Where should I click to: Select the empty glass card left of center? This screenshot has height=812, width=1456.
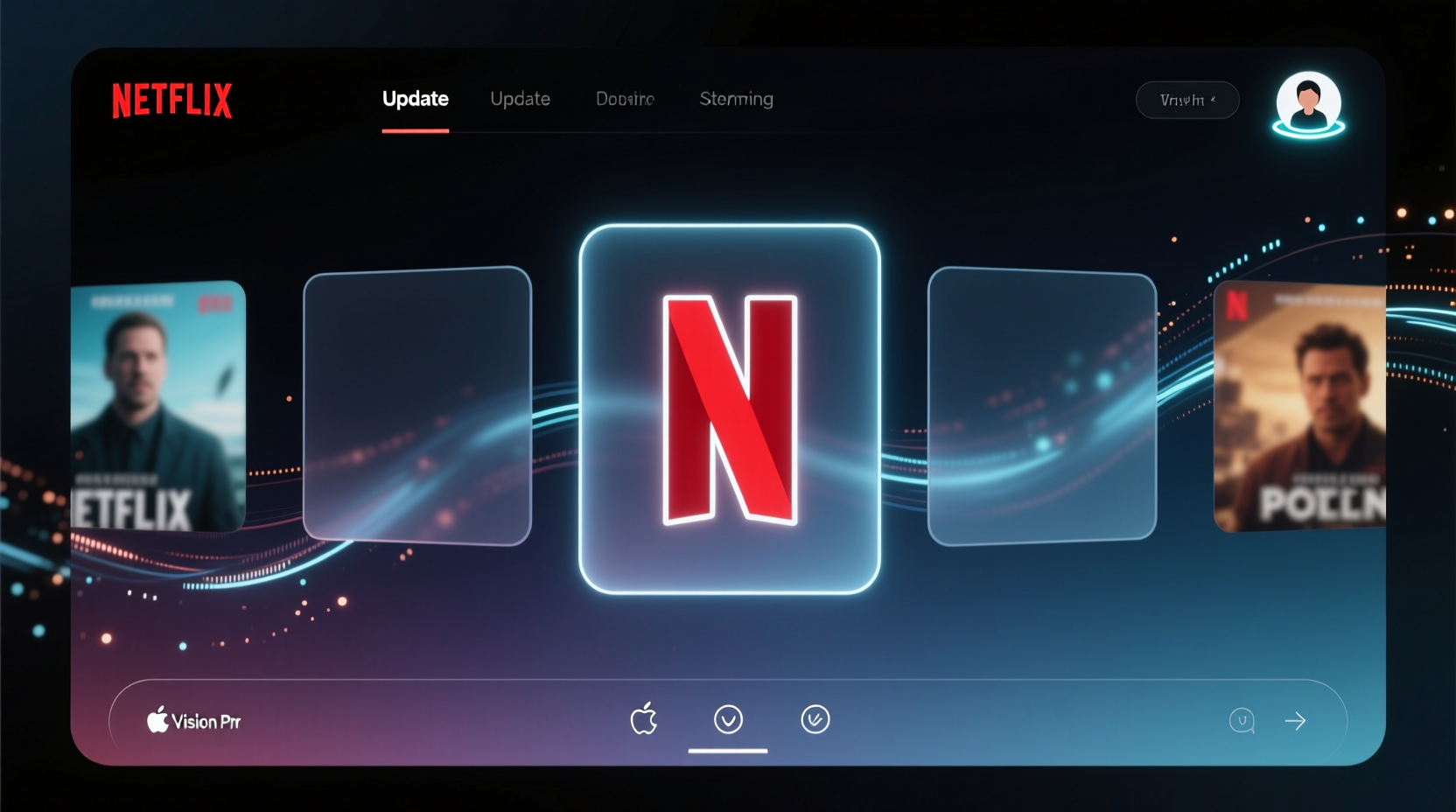click(417, 405)
